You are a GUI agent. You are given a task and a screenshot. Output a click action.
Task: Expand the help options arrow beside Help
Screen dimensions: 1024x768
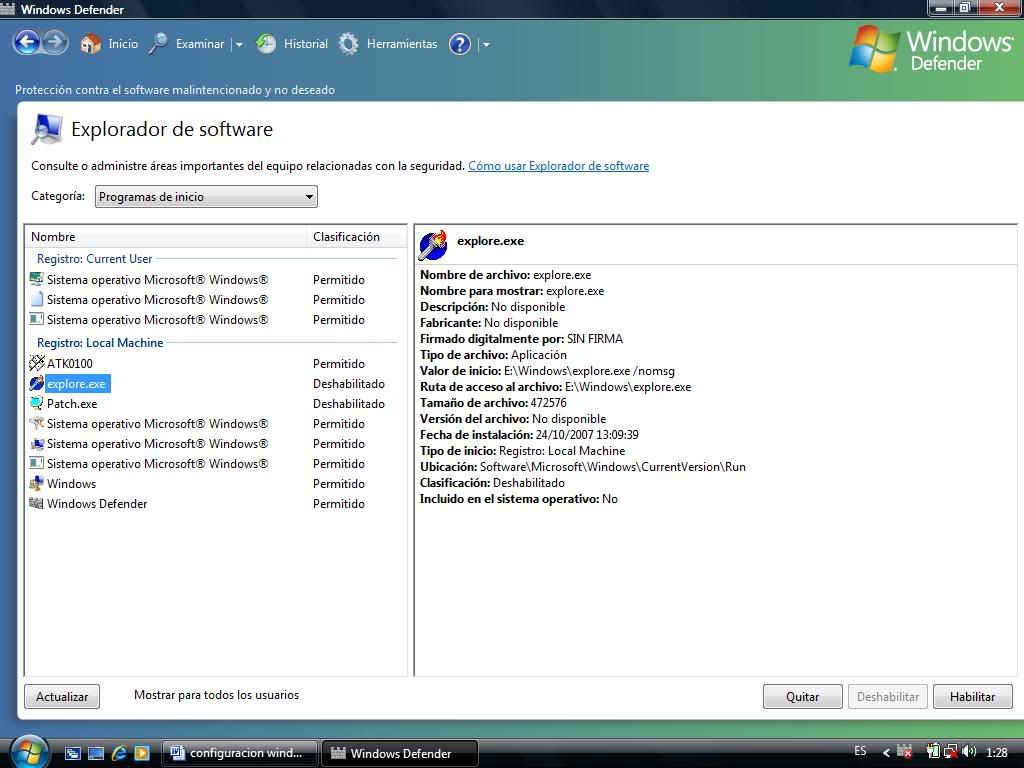click(x=486, y=44)
